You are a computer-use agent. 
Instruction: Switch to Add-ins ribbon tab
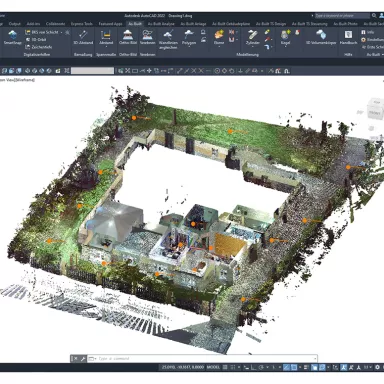click(33, 24)
